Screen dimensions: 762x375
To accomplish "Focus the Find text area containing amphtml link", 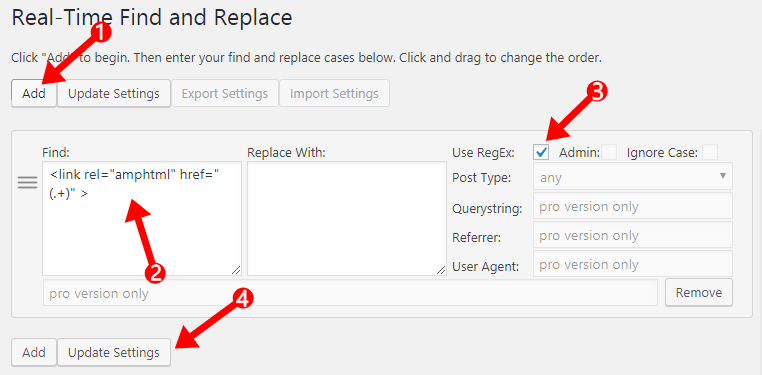I will tap(142, 219).
